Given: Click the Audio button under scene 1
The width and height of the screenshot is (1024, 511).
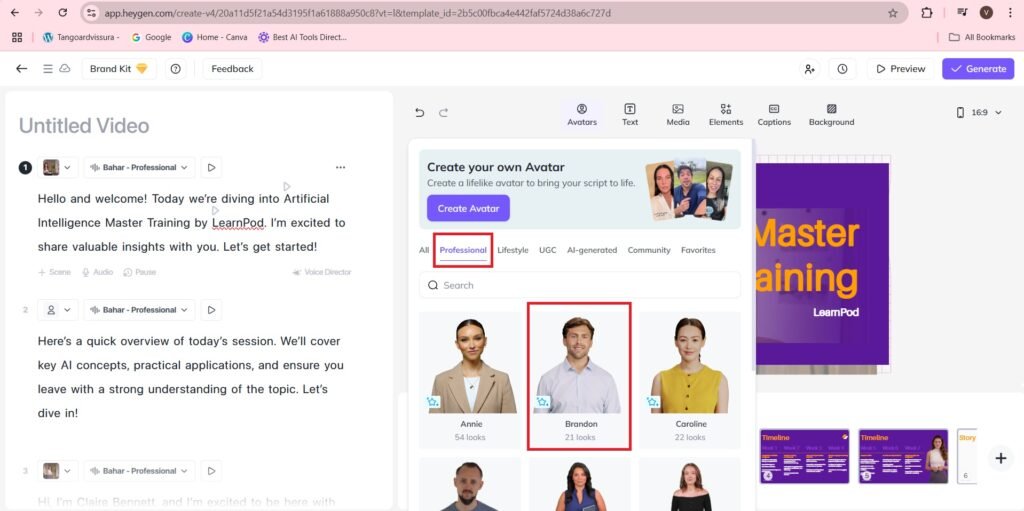Looking at the screenshot, I should click(x=97, y=272).
